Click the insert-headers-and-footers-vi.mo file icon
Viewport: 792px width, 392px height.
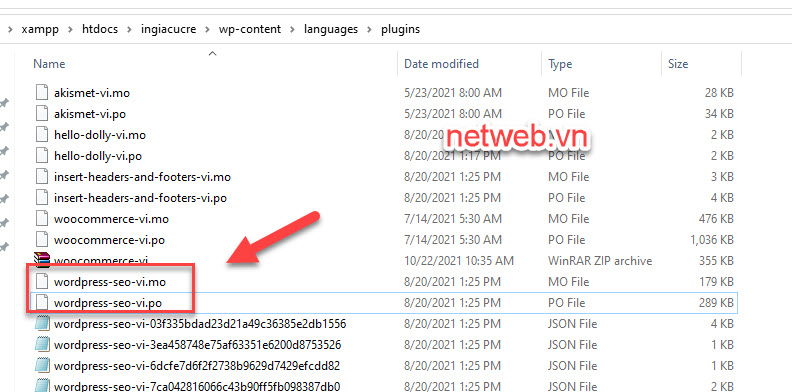pyautogui.click(x=42, y=177)
